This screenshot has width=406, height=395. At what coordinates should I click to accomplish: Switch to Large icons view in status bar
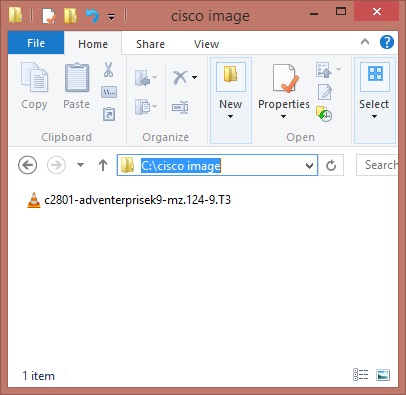pyautogui.click(x=383, y=375)
